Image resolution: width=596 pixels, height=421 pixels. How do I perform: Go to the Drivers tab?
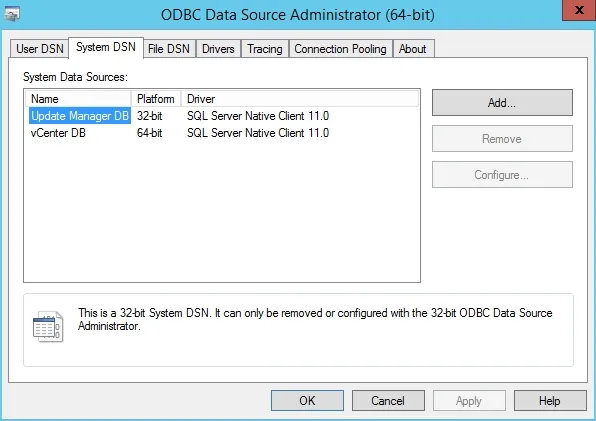pos(218,49)
